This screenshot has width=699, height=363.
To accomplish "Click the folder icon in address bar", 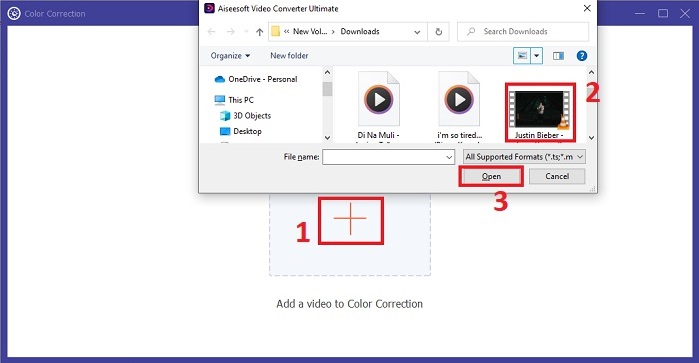I will coord(275,31).
